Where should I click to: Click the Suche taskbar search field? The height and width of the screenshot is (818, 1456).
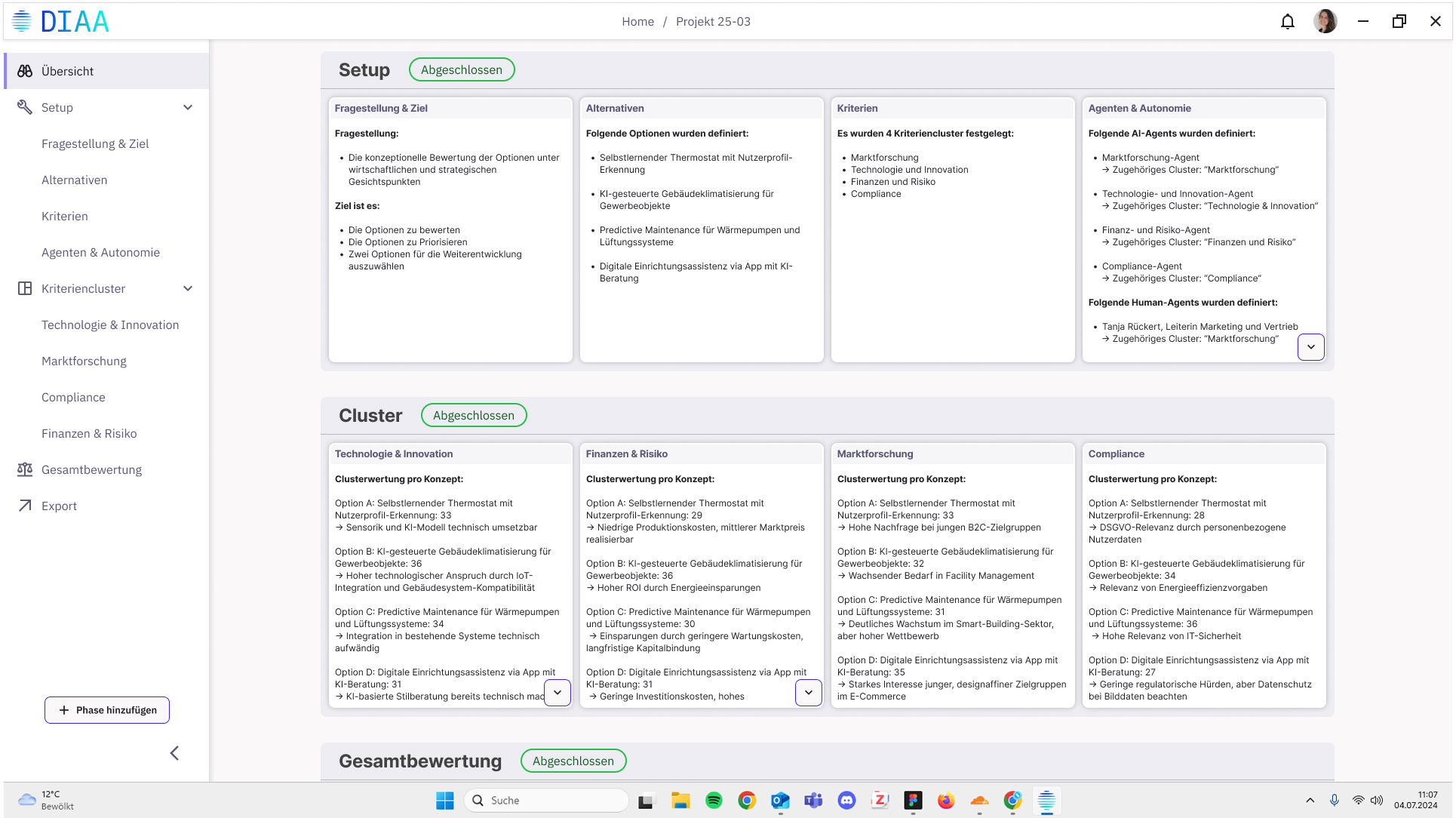pyautogui.click(x=546, y=801)
